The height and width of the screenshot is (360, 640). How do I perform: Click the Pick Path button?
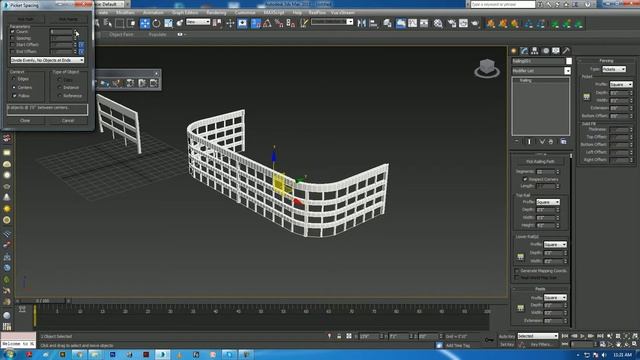(25, 19)
